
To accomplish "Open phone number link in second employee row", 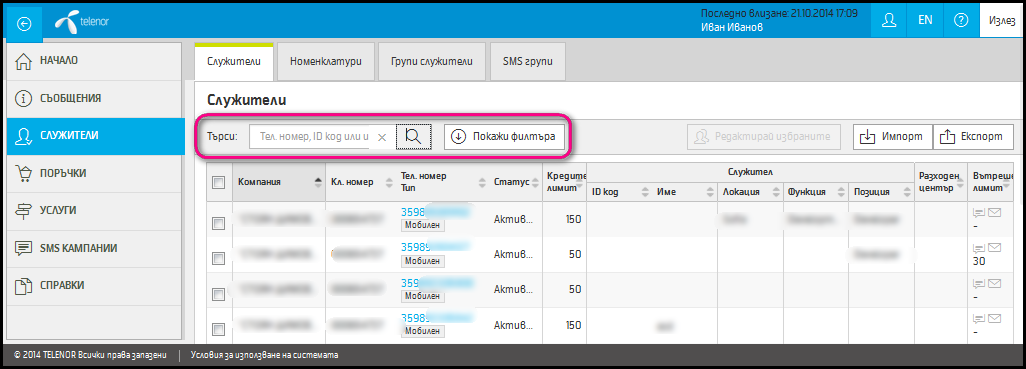I will click(x=436, y=247).
